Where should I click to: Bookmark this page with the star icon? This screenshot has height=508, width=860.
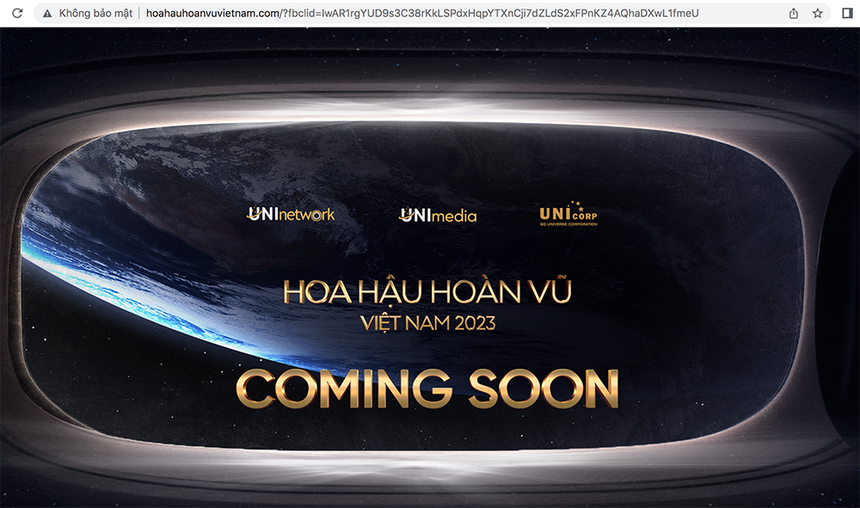(818, 13)
